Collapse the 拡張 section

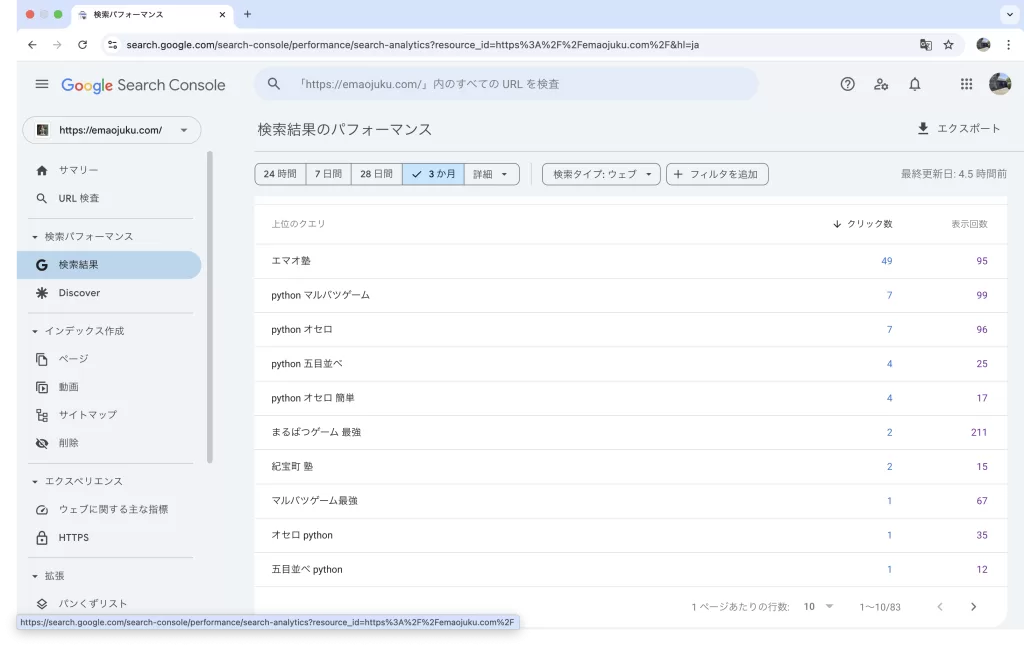point(35,577)
